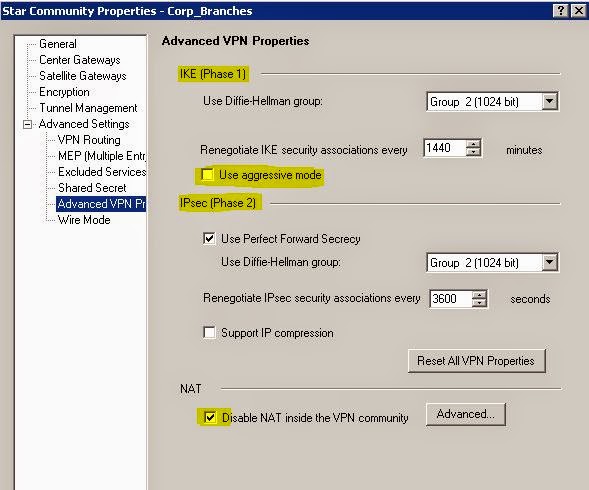Collapse the Advanced Settings tree node
This screenshot has width=589, height=490.
[27, 124]
